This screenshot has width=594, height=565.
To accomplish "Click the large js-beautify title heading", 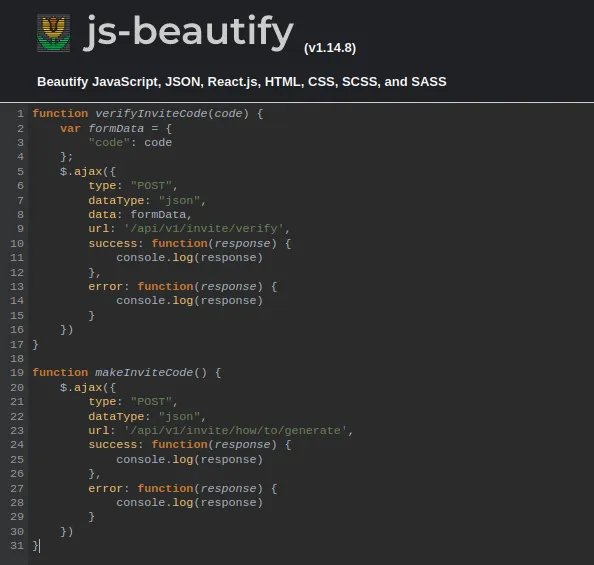I will [x=188, y=33].
